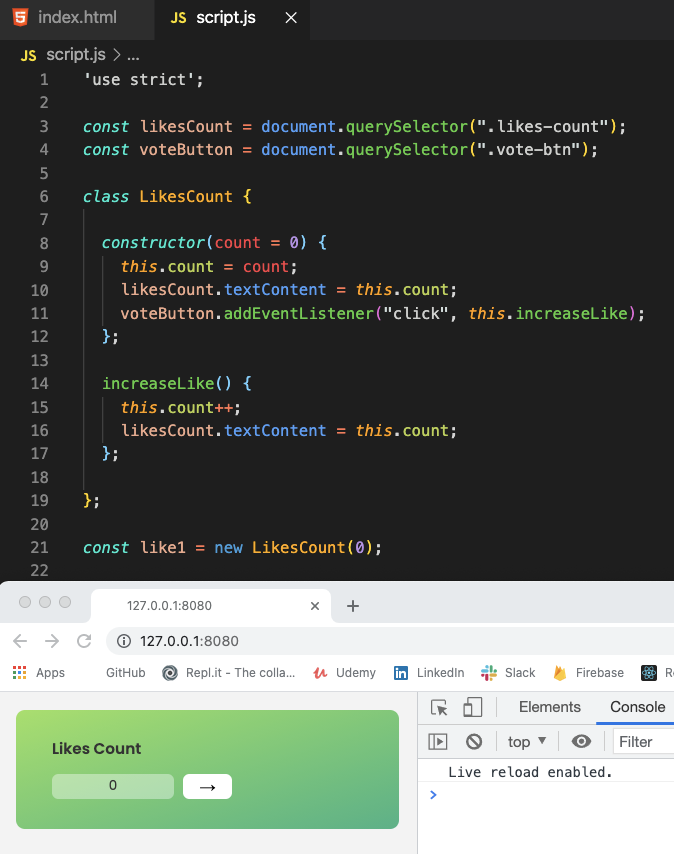The width and height of the screenshot is (674, 854).
Task: Open the React bookmark icon
Action: click(x=649, y=673)
